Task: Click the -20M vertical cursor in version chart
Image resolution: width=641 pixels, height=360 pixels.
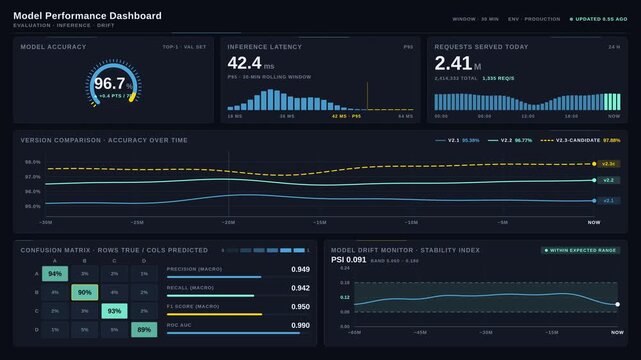Action: click(x=229, y=184)
